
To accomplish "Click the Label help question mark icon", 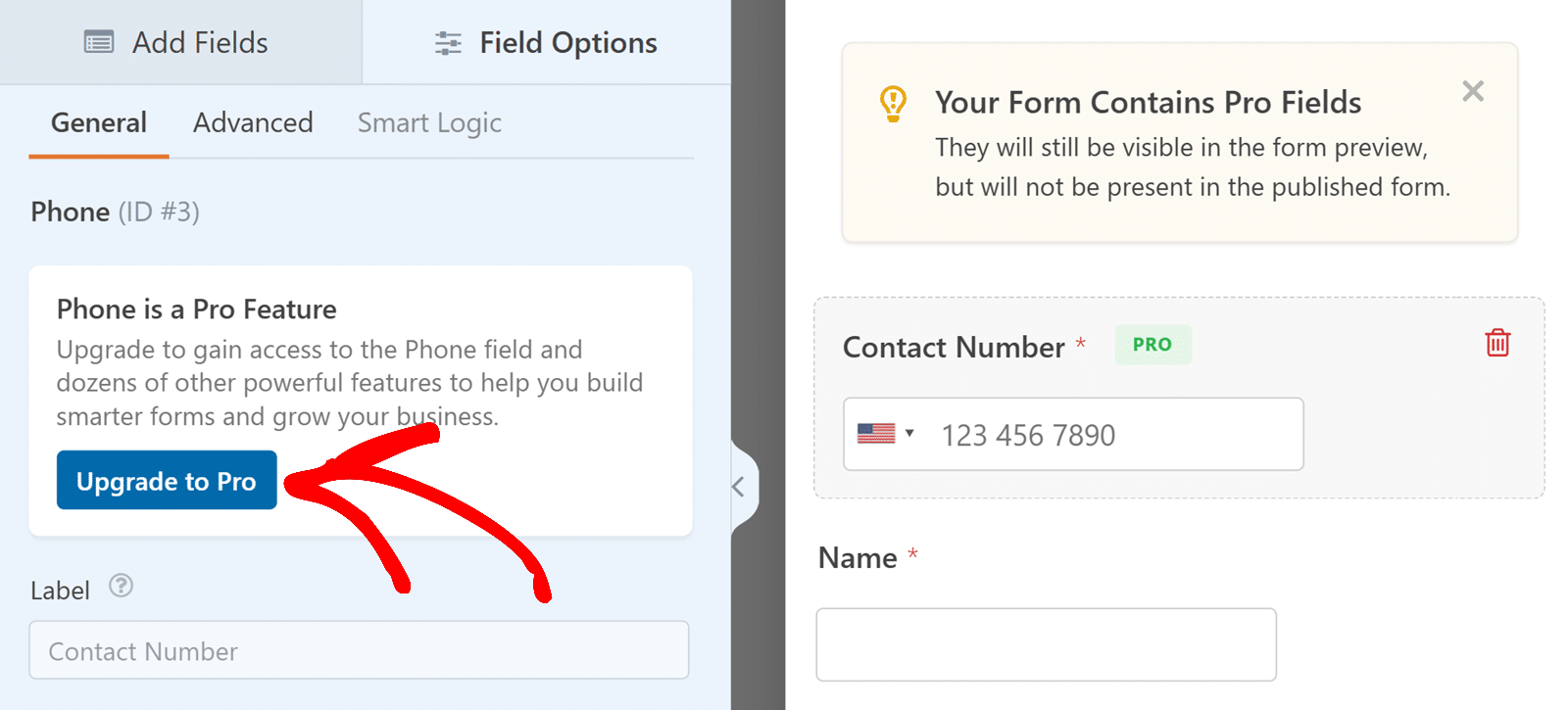I will tap(121, 586).
